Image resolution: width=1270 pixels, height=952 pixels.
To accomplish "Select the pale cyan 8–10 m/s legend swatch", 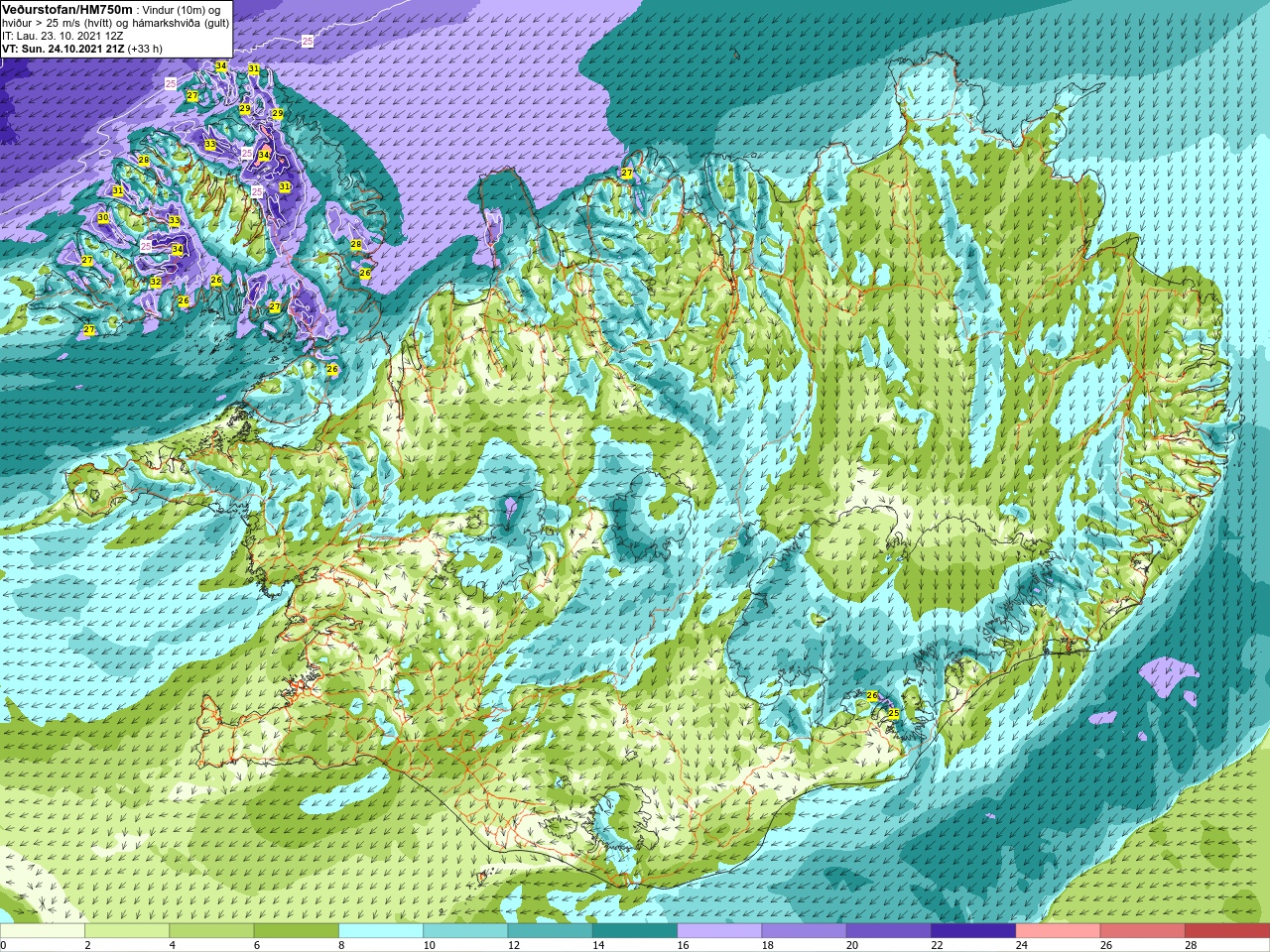I will [x=381, y=931].
